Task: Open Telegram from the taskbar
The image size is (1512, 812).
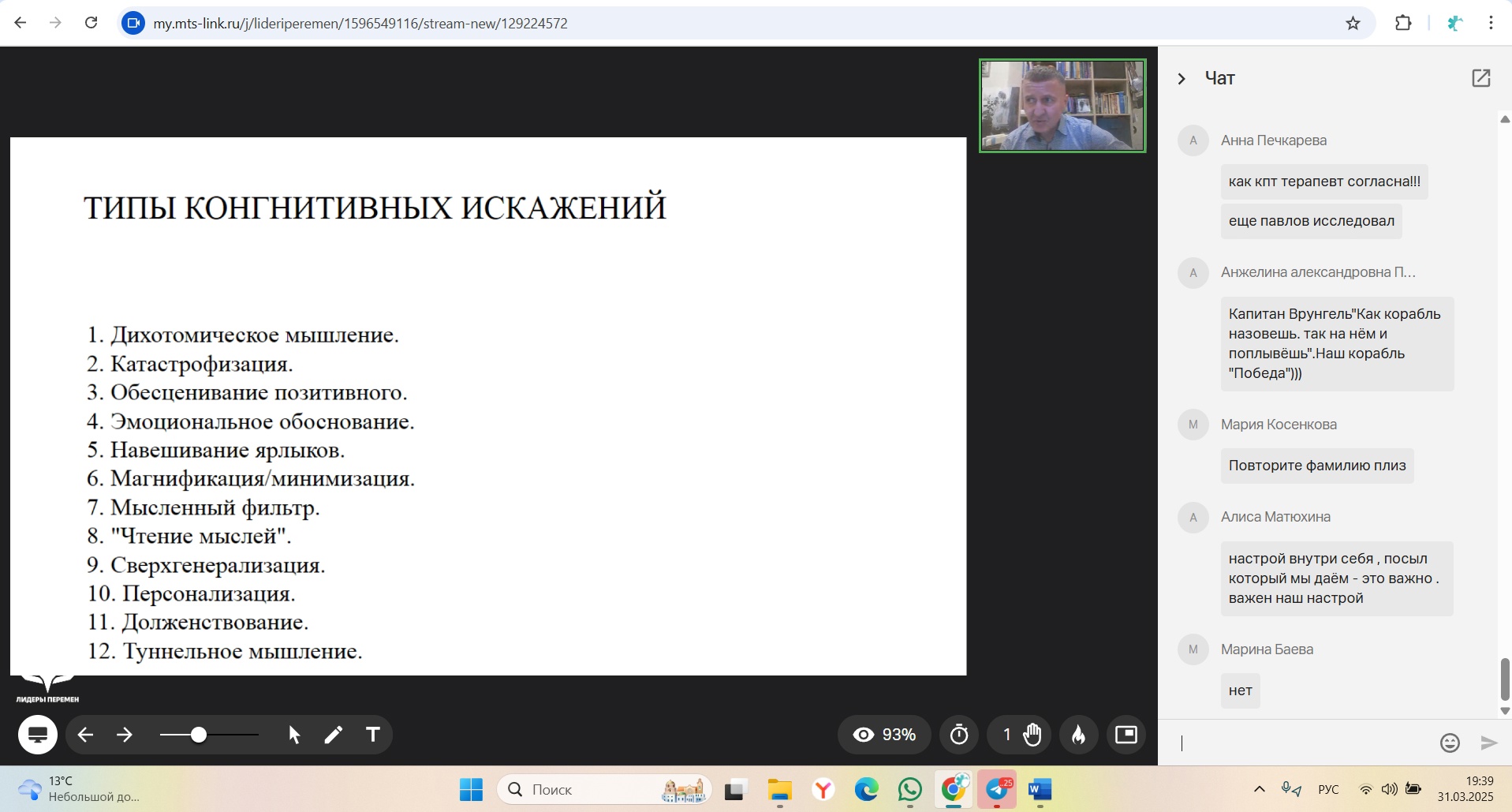Action: point(998,789)
